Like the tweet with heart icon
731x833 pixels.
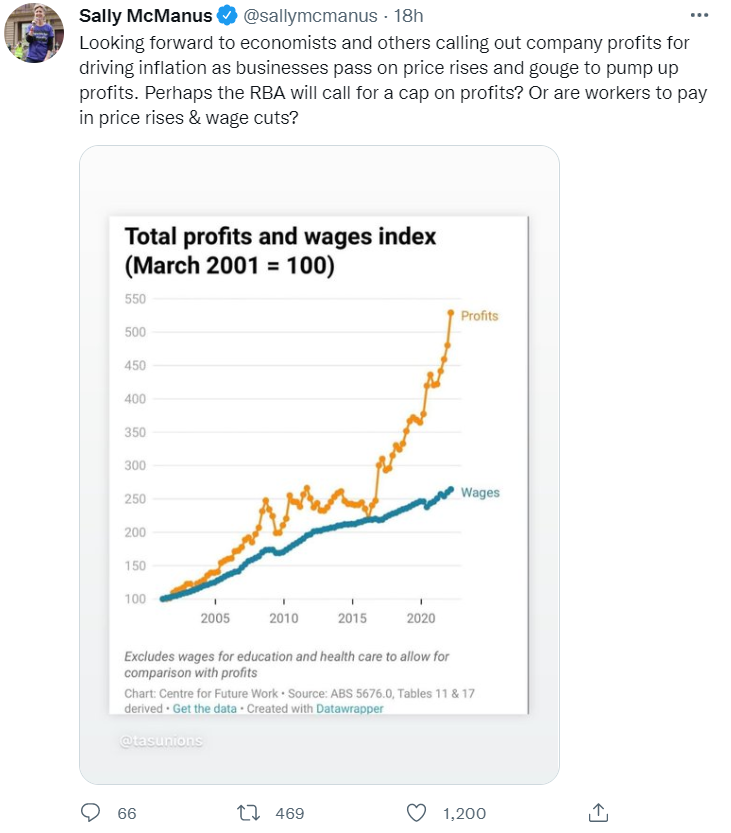point(417,812)
